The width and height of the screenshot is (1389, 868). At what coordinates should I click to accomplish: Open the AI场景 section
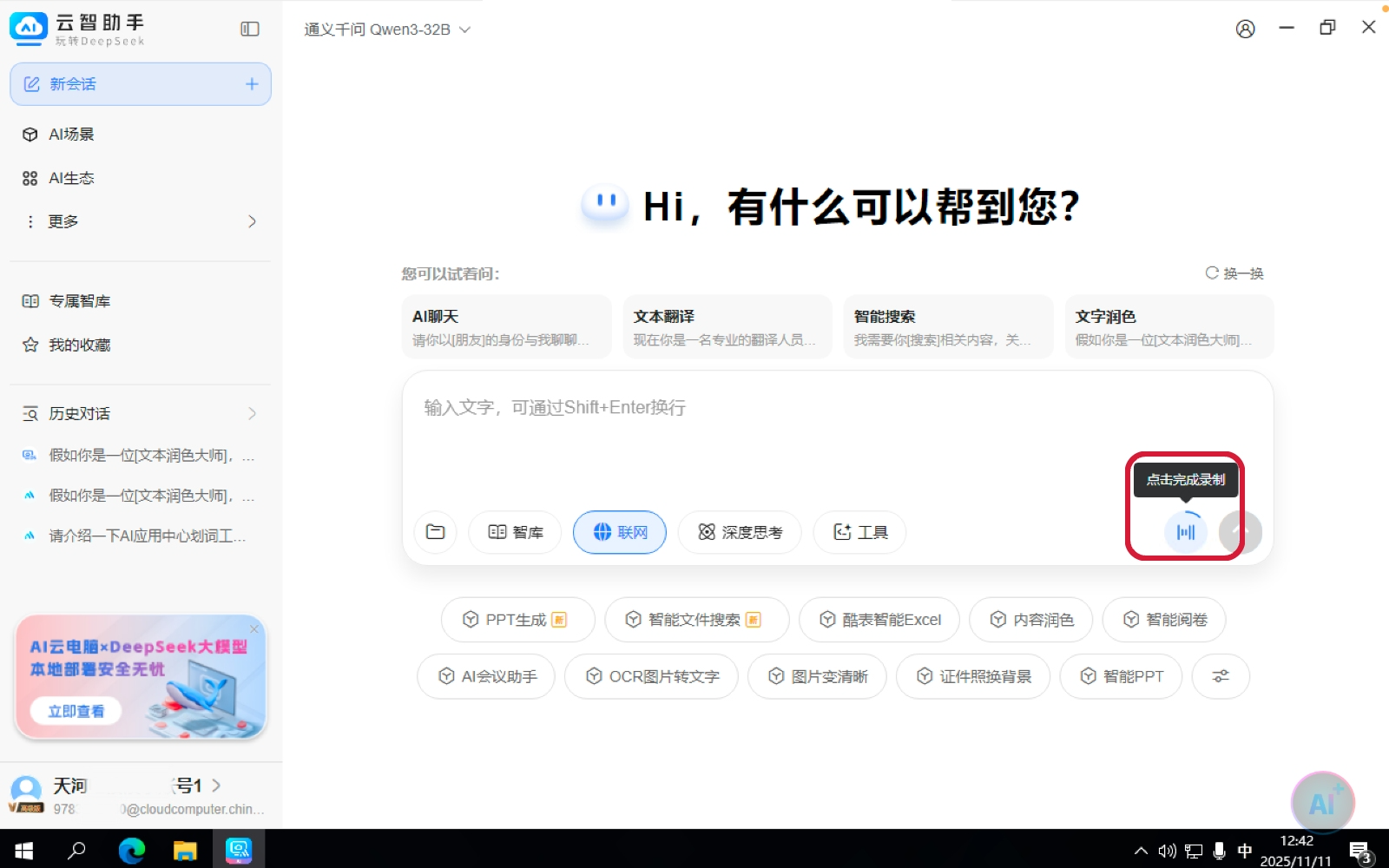pyautogui.click(x=71, y=135)
